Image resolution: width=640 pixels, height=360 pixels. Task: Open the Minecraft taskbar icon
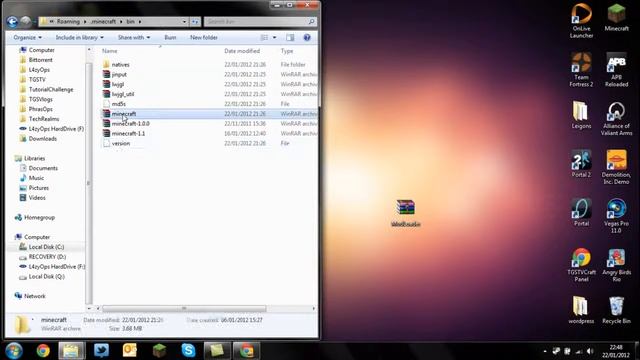click(159, 351)
